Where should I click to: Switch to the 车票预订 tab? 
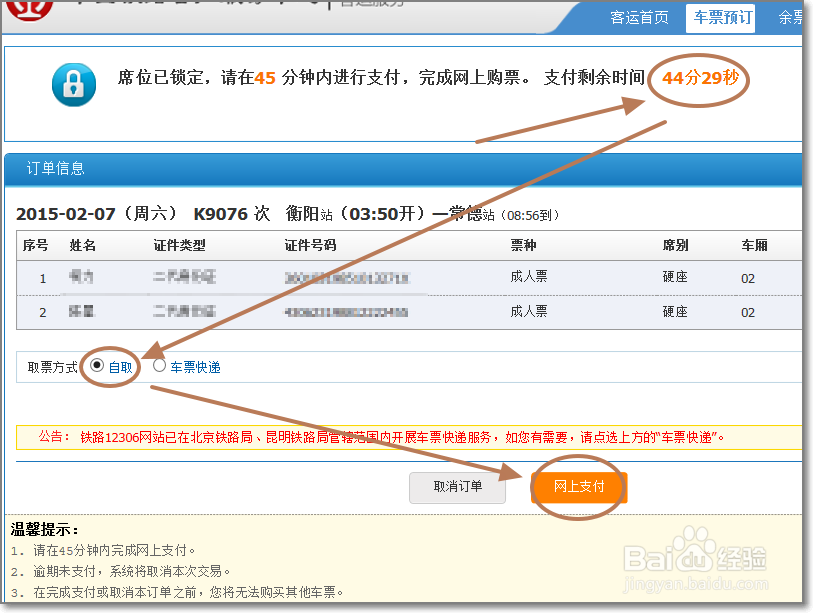[720, 18]
